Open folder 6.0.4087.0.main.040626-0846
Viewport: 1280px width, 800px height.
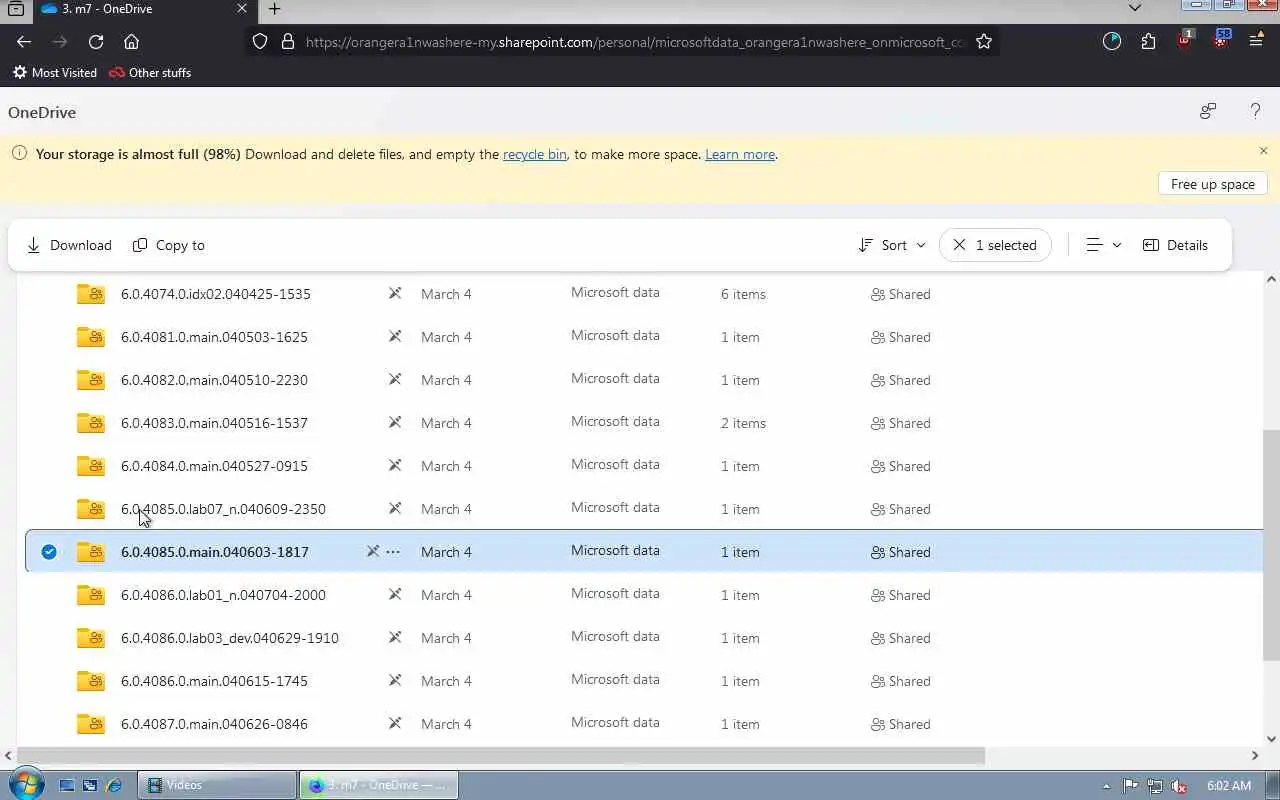click(x=214, y=724)
